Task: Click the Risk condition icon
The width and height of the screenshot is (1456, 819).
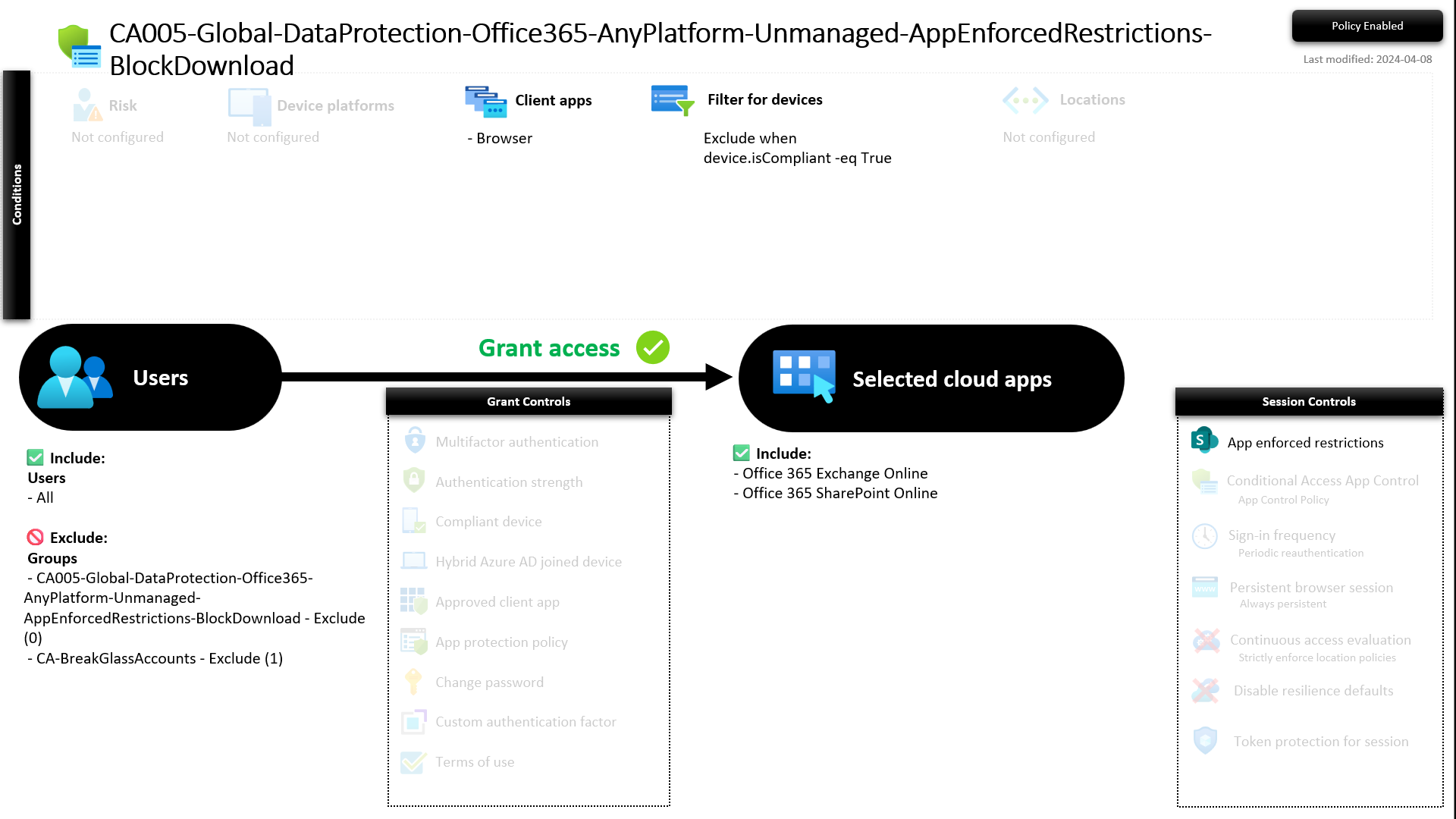Action: pos(87,105)
